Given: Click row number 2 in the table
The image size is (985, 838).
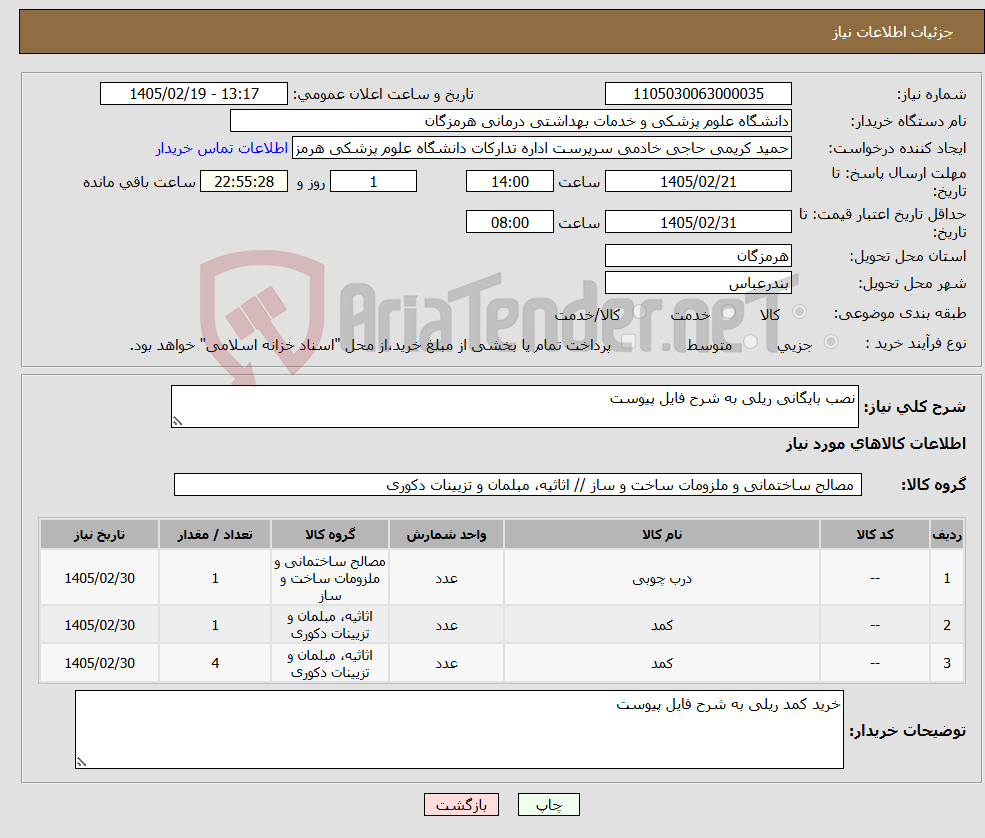Looking at the screenshot, I should coord(947,625).
